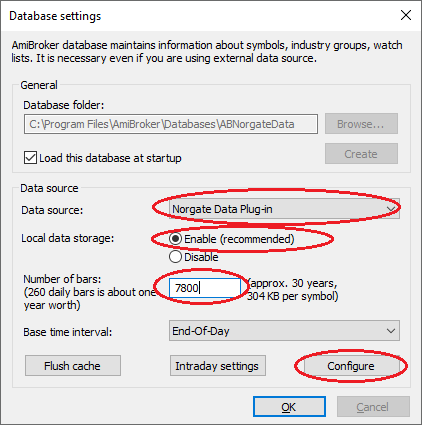
Task: Select Enable (recommended) local data storage
Action: pyautogui.click(x=175, y=239)
